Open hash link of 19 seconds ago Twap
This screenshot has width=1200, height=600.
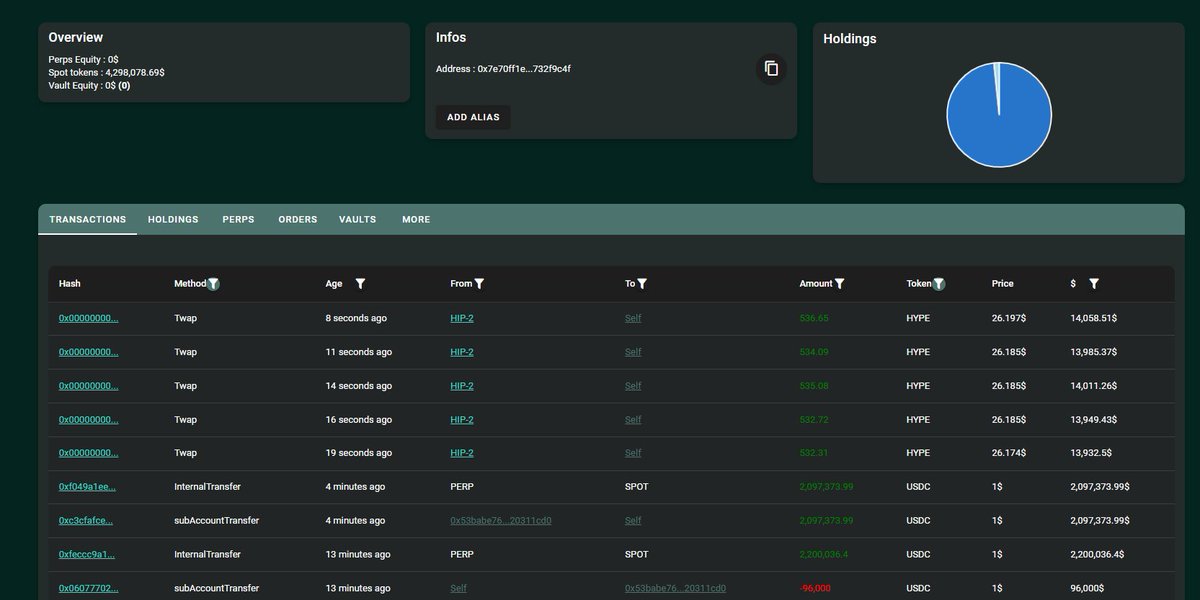[x=88, y=453]
